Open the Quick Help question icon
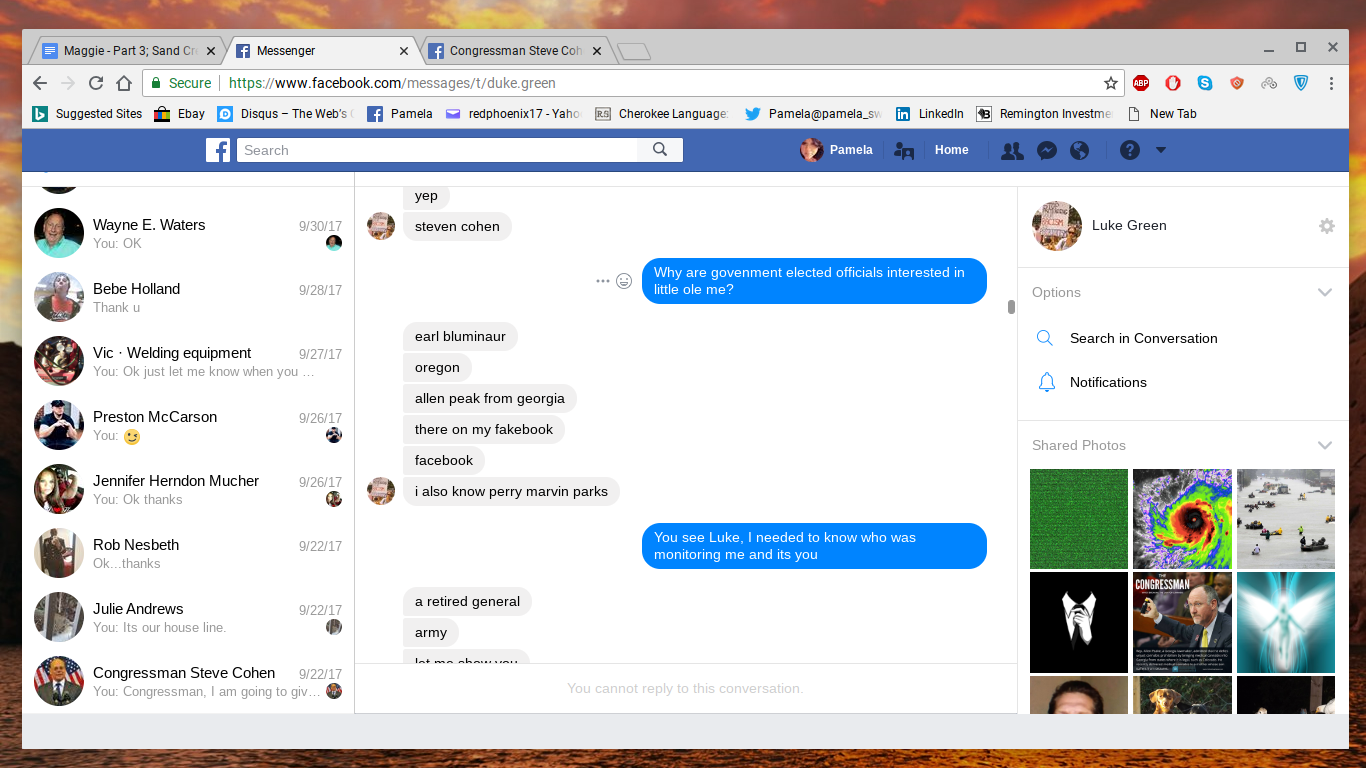The image size is (1366, 768). [1130, 150]
